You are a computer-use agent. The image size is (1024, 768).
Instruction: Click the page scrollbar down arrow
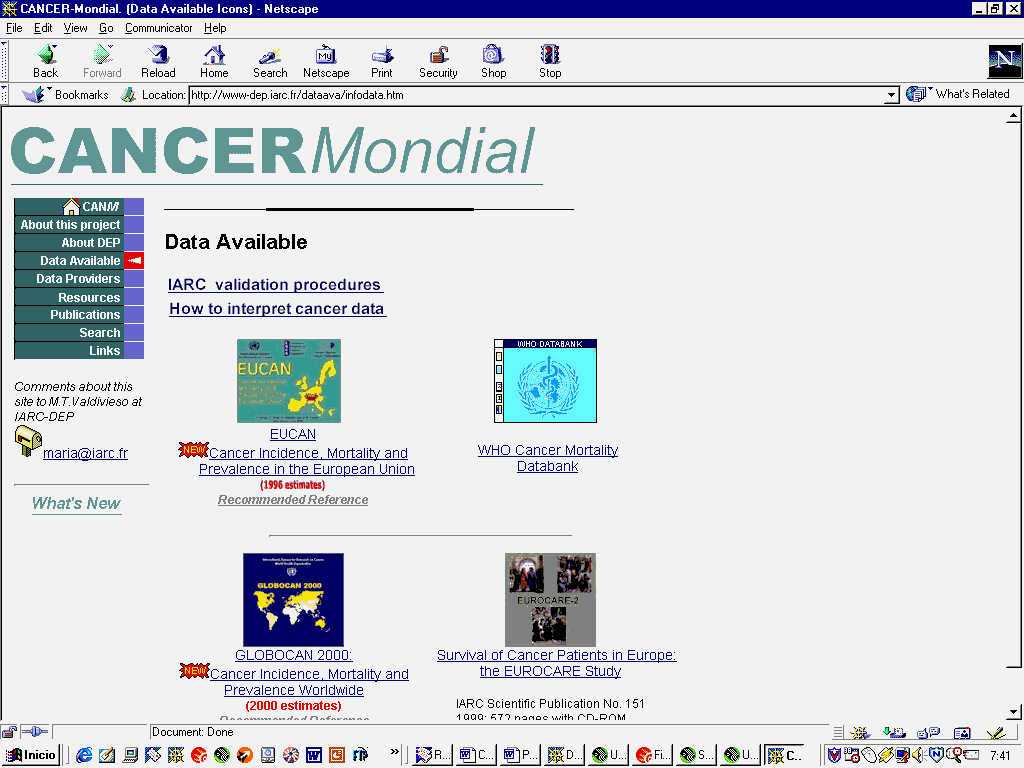(1014, 712)
